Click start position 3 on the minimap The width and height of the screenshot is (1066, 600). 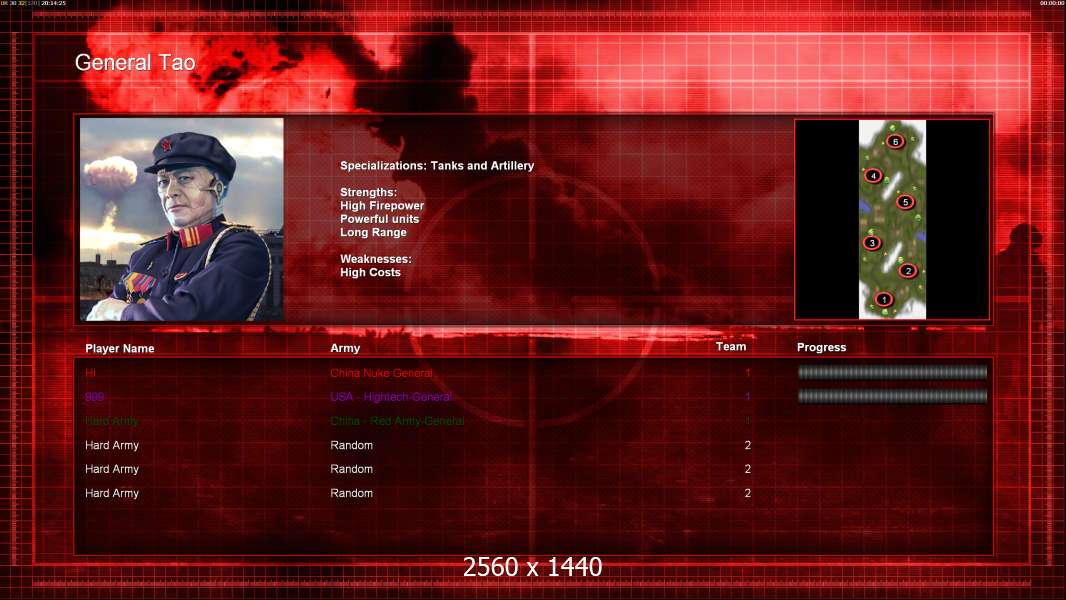[x=872, y=243]
